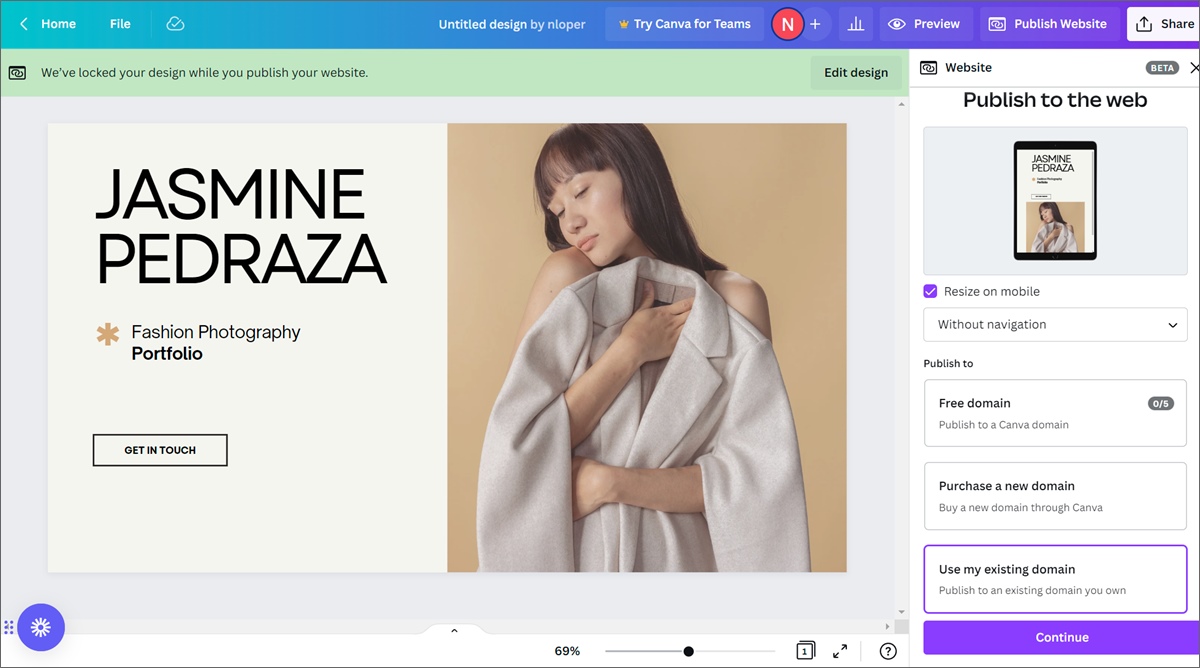Open the page list via page count icon
Image resolution: width=1200 pixels, height=668 pixels.
click(x=805, y=650)
